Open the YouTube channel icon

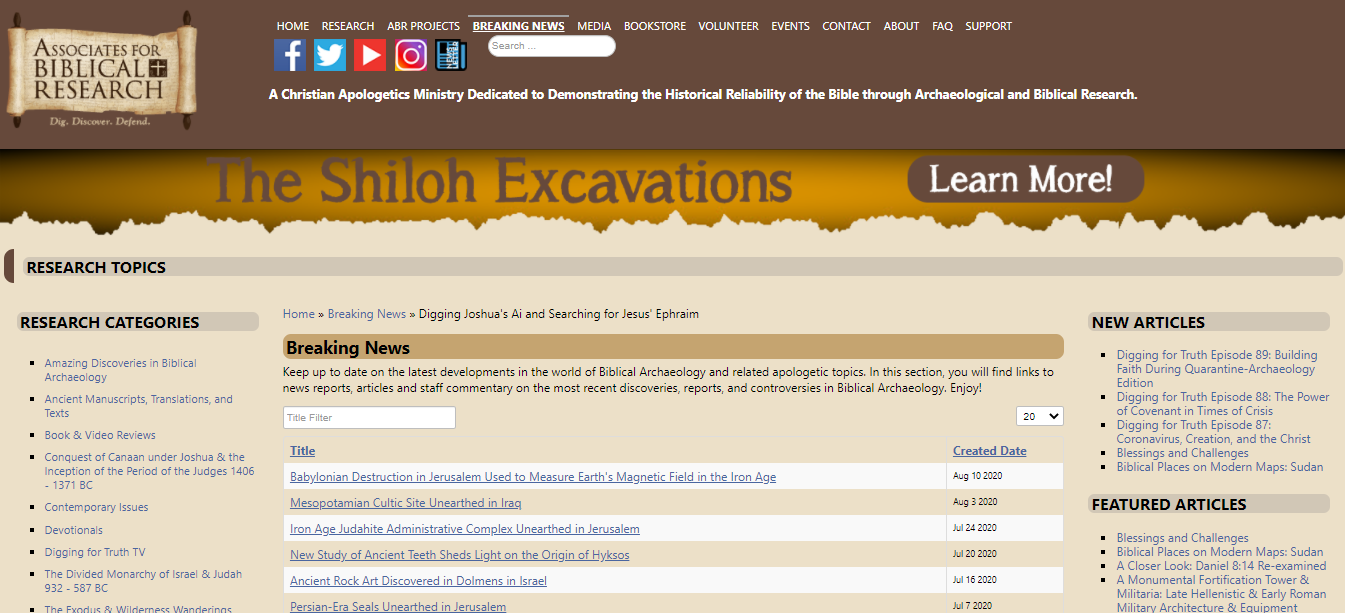click(370, 55)
